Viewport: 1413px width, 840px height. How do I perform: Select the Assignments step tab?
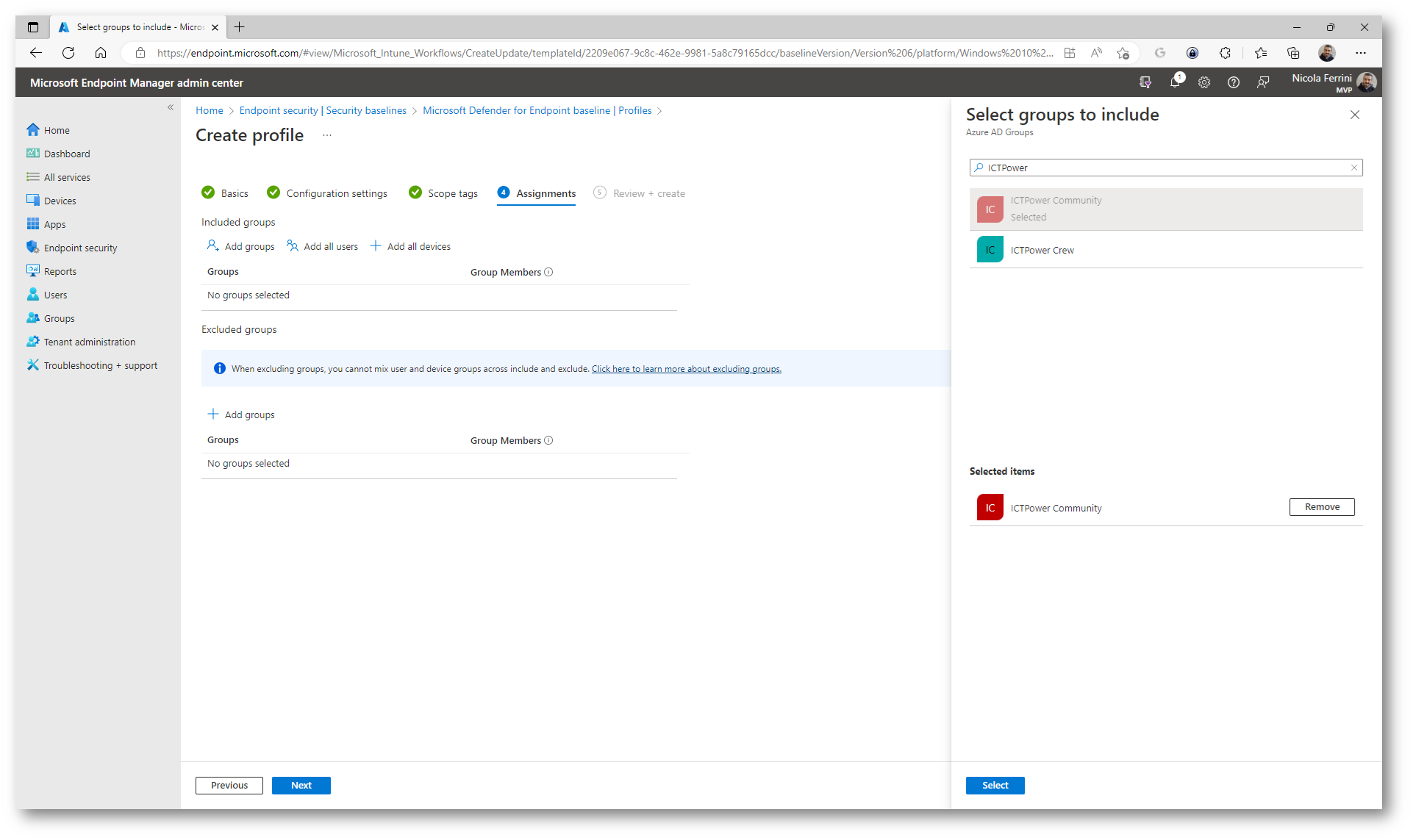537,193
